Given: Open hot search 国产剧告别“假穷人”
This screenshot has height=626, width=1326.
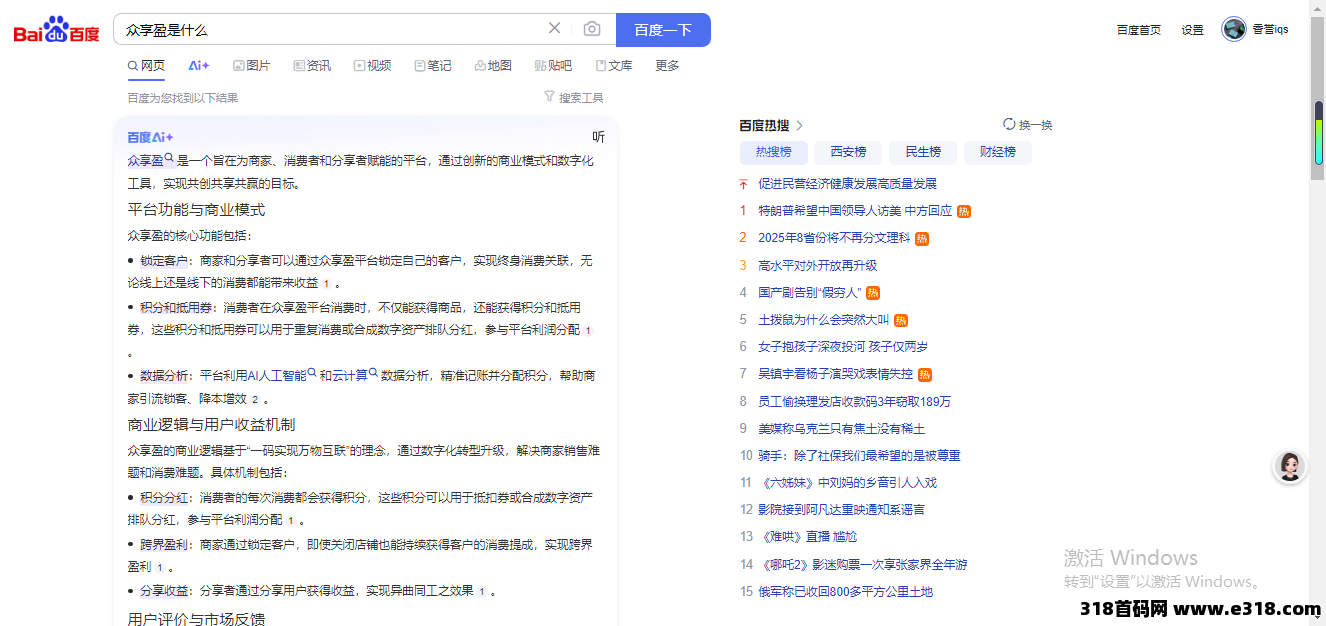Looking at the screenshot, I should click(809, 293).
